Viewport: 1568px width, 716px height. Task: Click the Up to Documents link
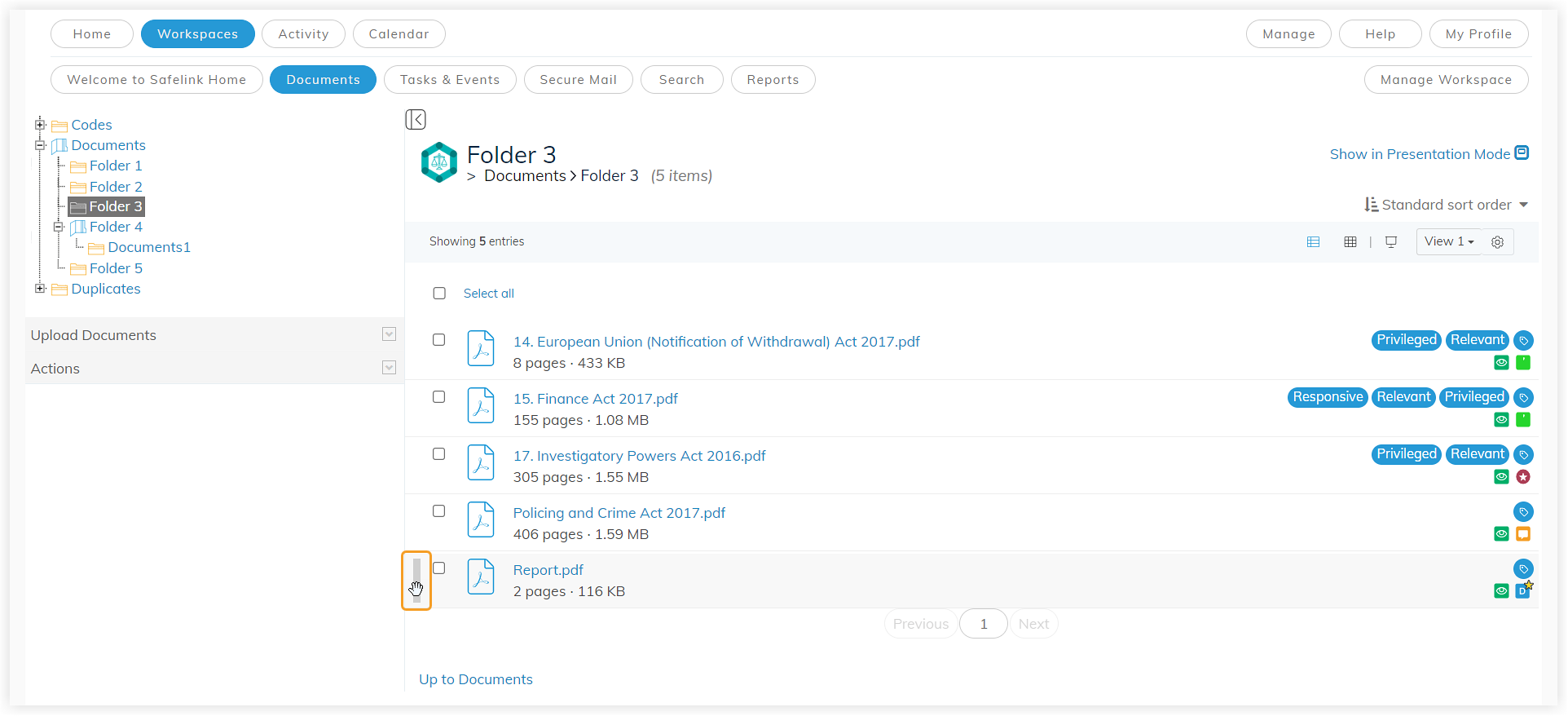475,680
